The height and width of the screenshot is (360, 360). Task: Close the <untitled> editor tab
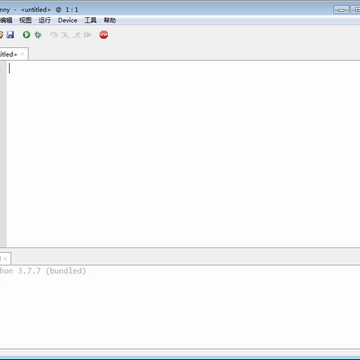(x=22, y=54)
